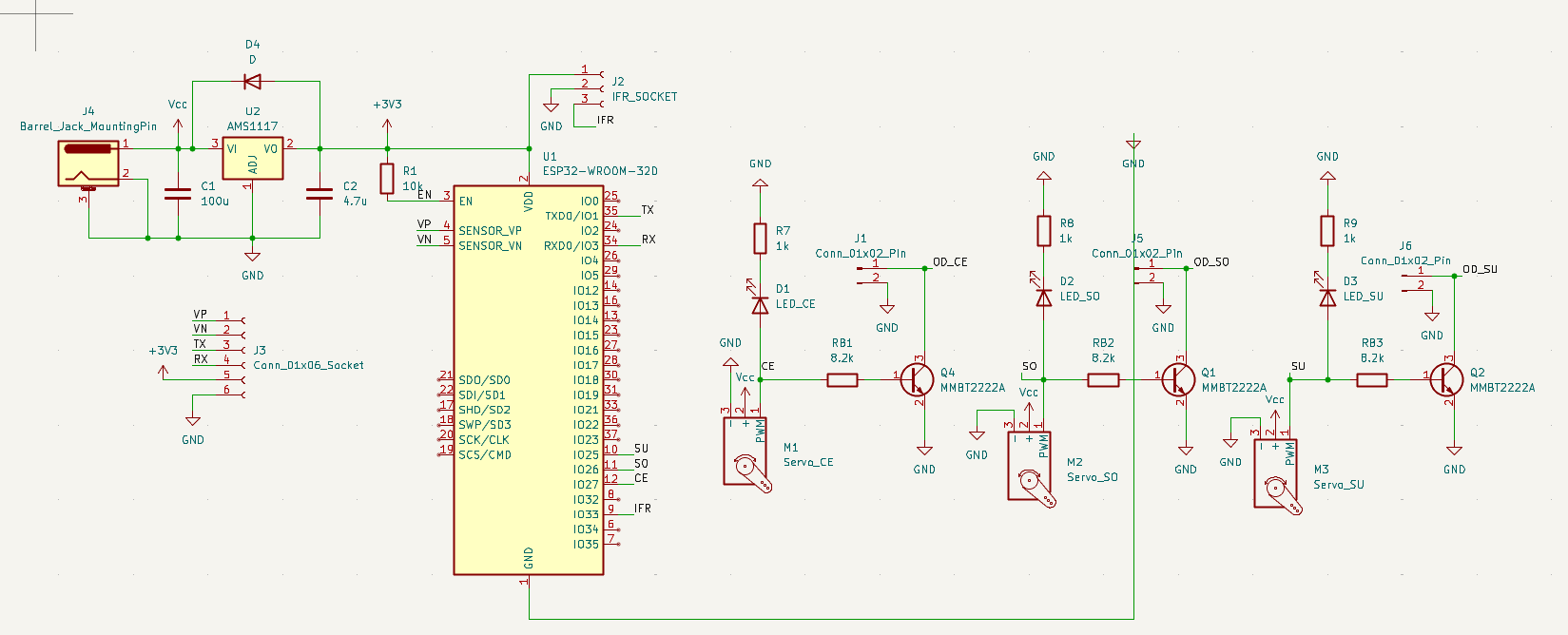
Task: Click the 100u capacitor value
Action: point(215,202)
